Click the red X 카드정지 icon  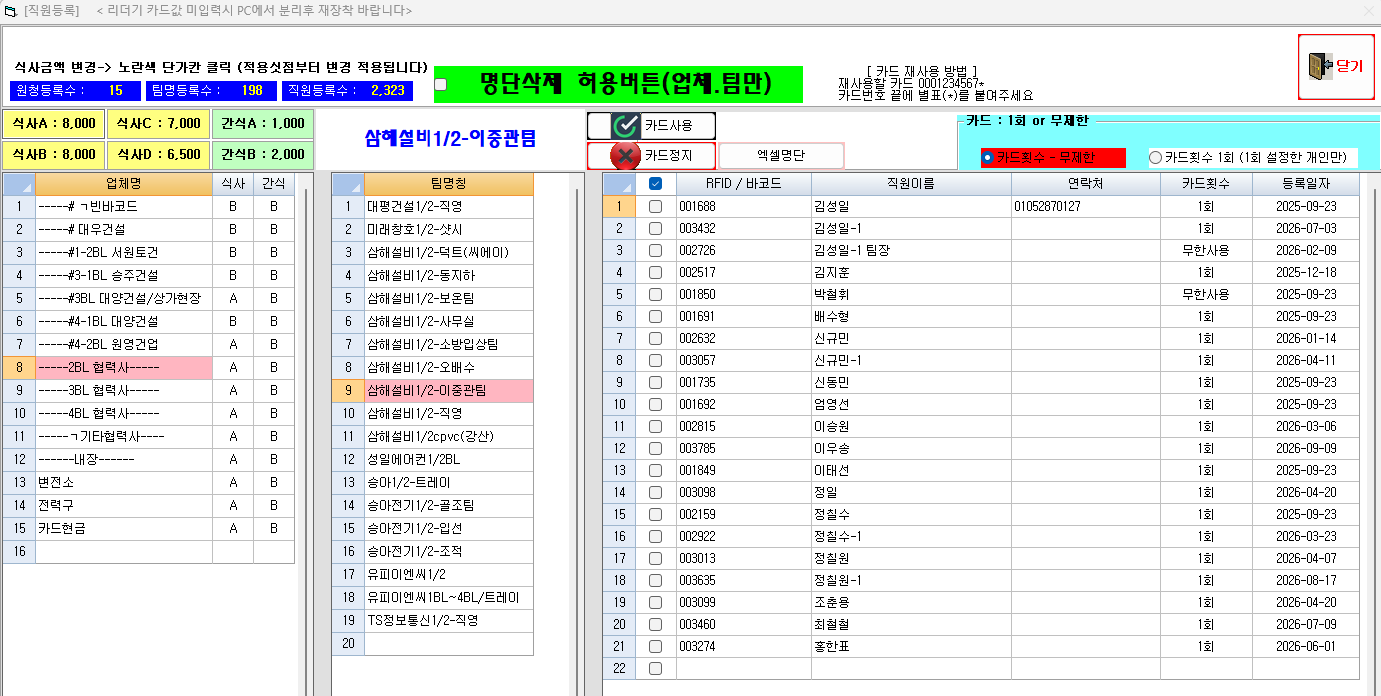[626, 155]
